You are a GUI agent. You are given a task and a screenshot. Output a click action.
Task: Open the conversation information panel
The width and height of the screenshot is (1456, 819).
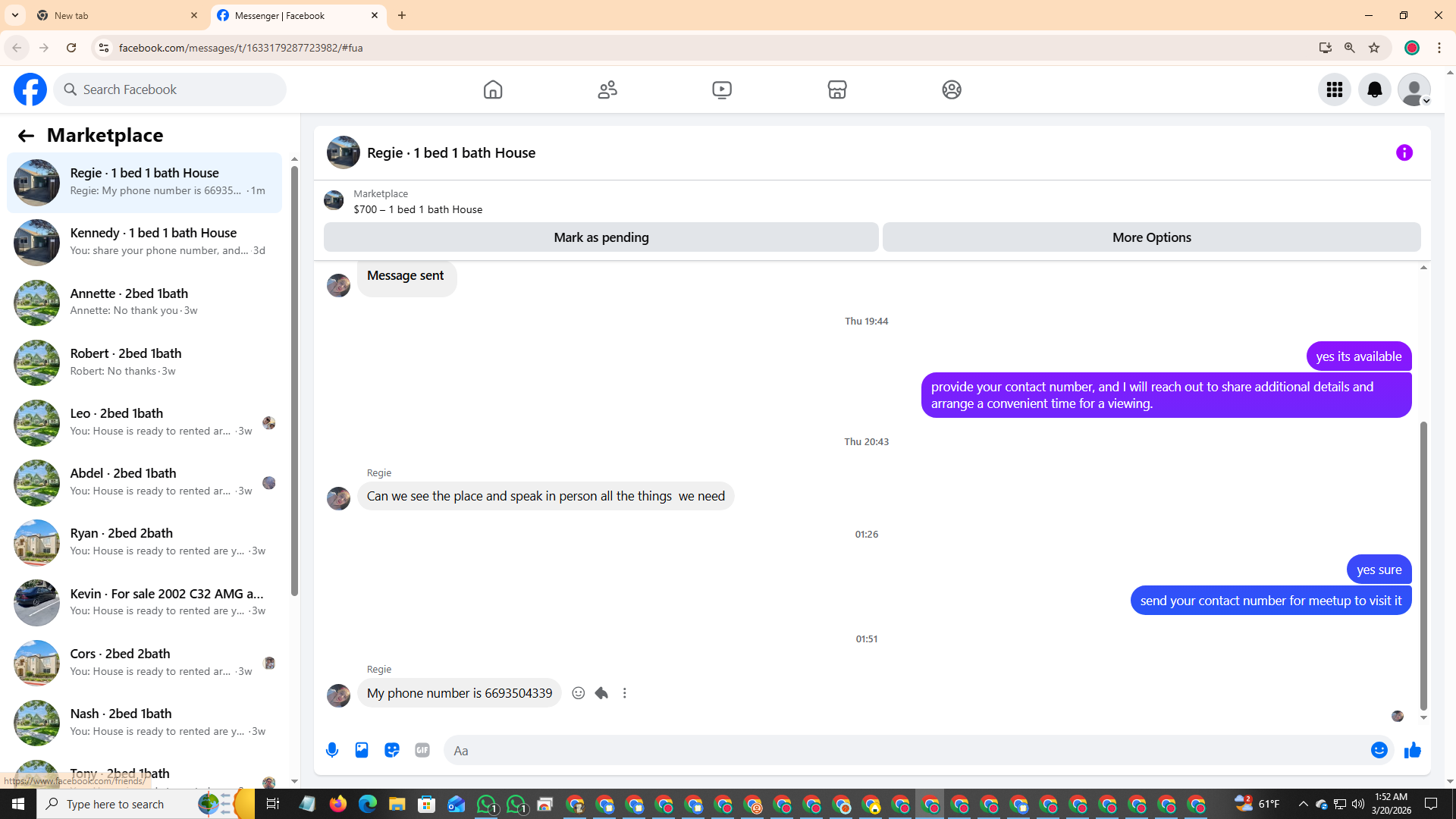[x=1404, y=153]
